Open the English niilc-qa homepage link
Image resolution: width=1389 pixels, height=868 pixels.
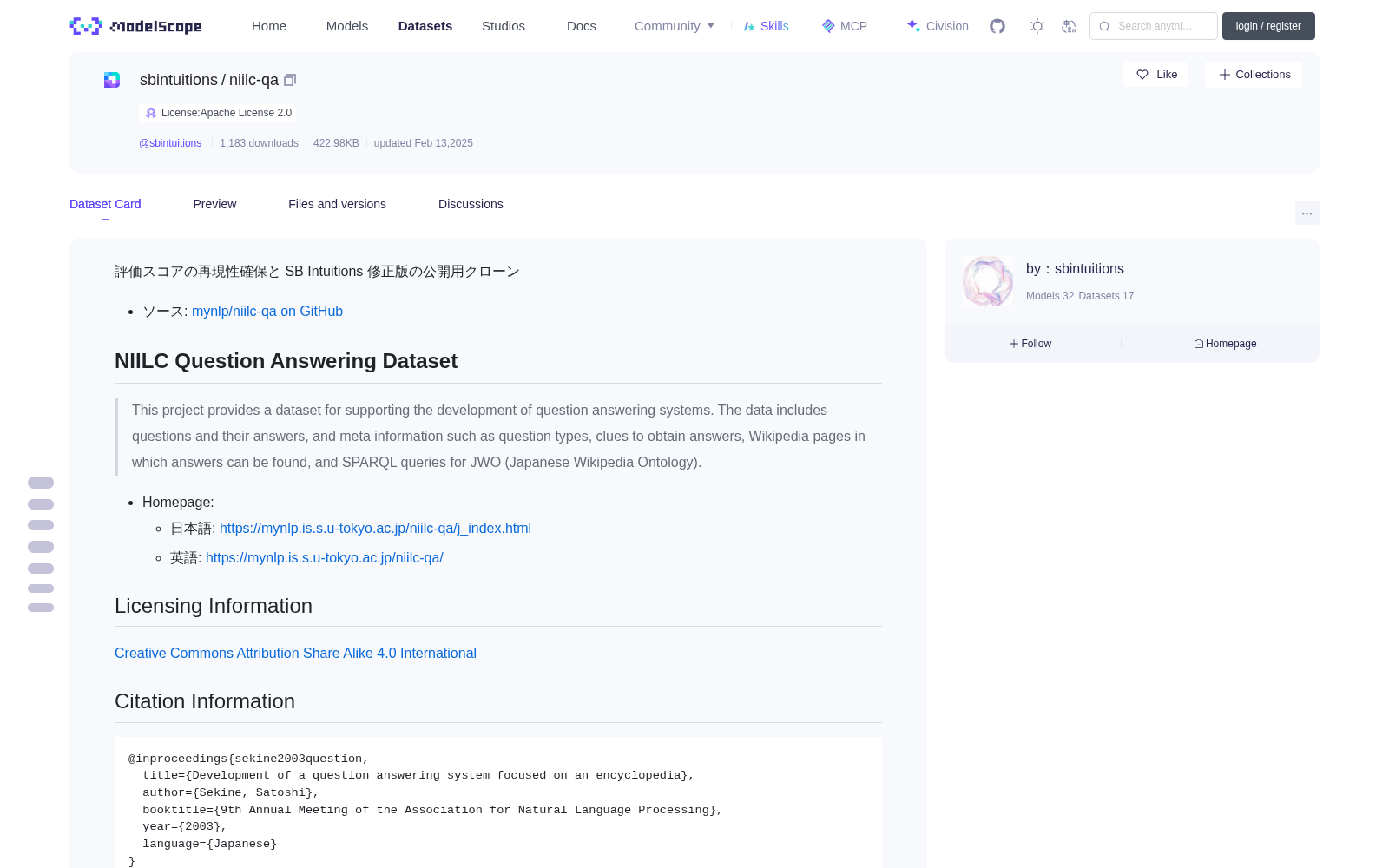[325, 557]
